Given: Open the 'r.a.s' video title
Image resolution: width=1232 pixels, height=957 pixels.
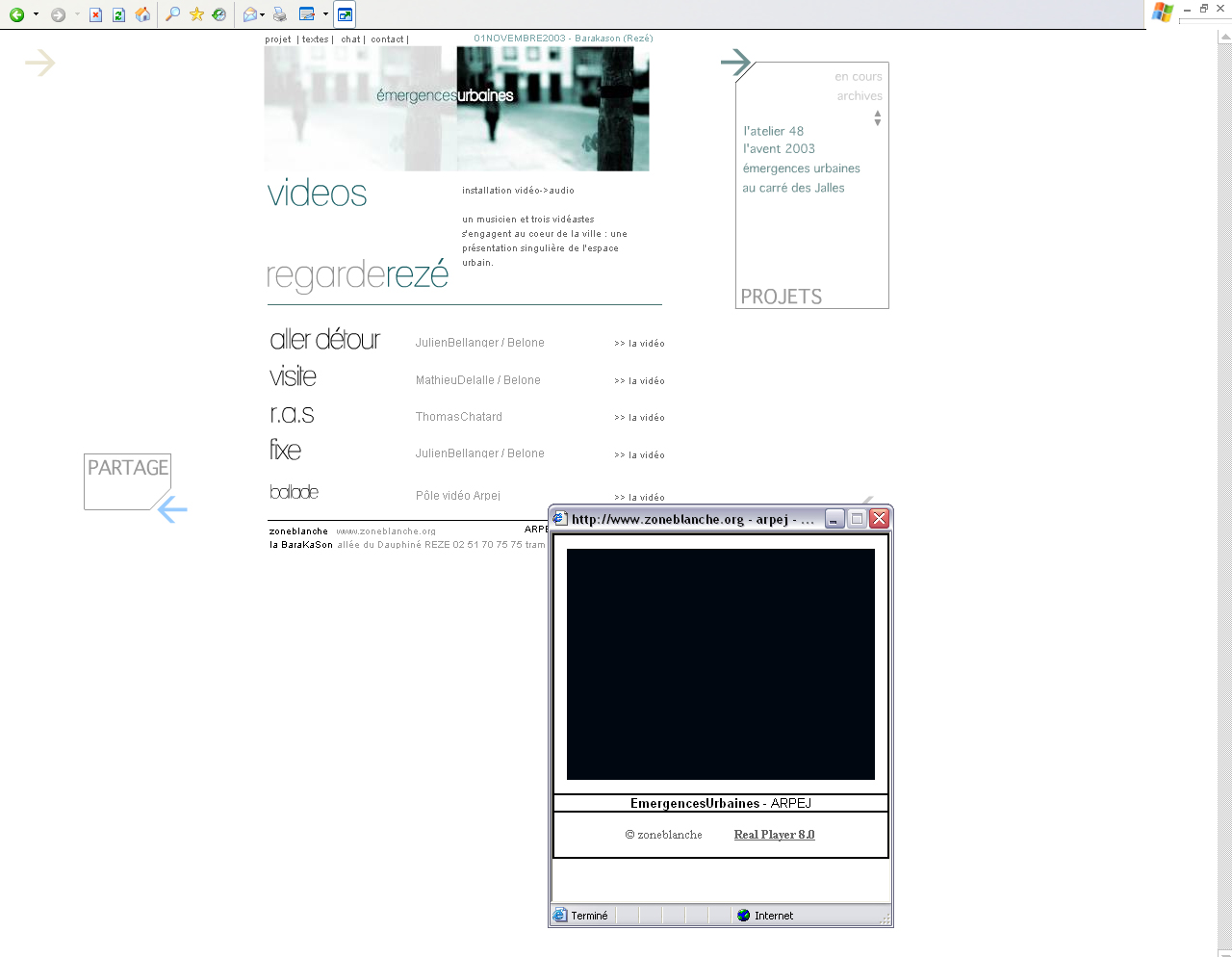Looking at the screenshot, I should 292,414.
